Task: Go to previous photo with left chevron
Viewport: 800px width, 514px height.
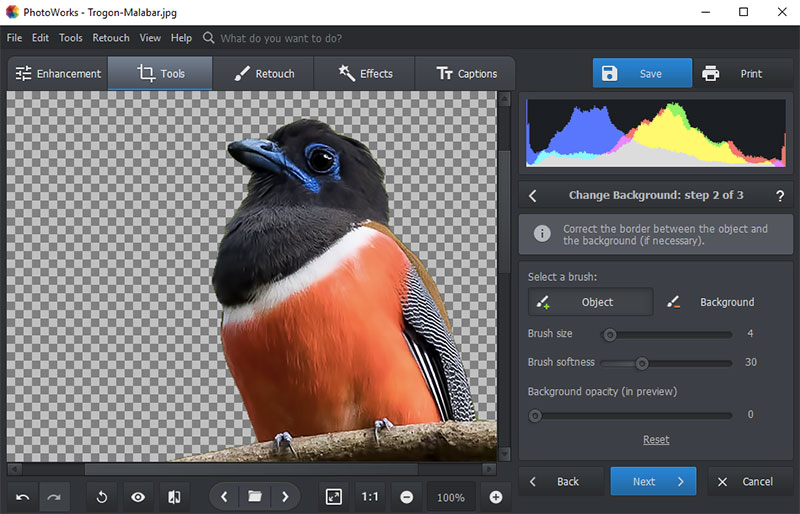Action: coord(225,497)
